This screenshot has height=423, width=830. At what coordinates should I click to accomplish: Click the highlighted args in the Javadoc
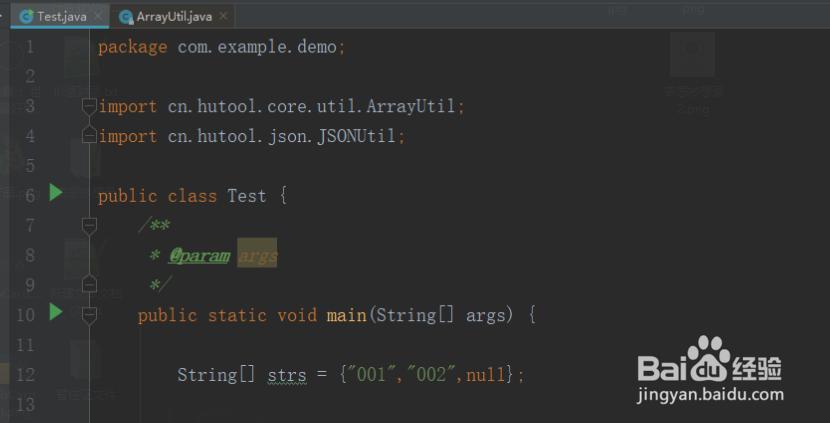tap(258, 256)
